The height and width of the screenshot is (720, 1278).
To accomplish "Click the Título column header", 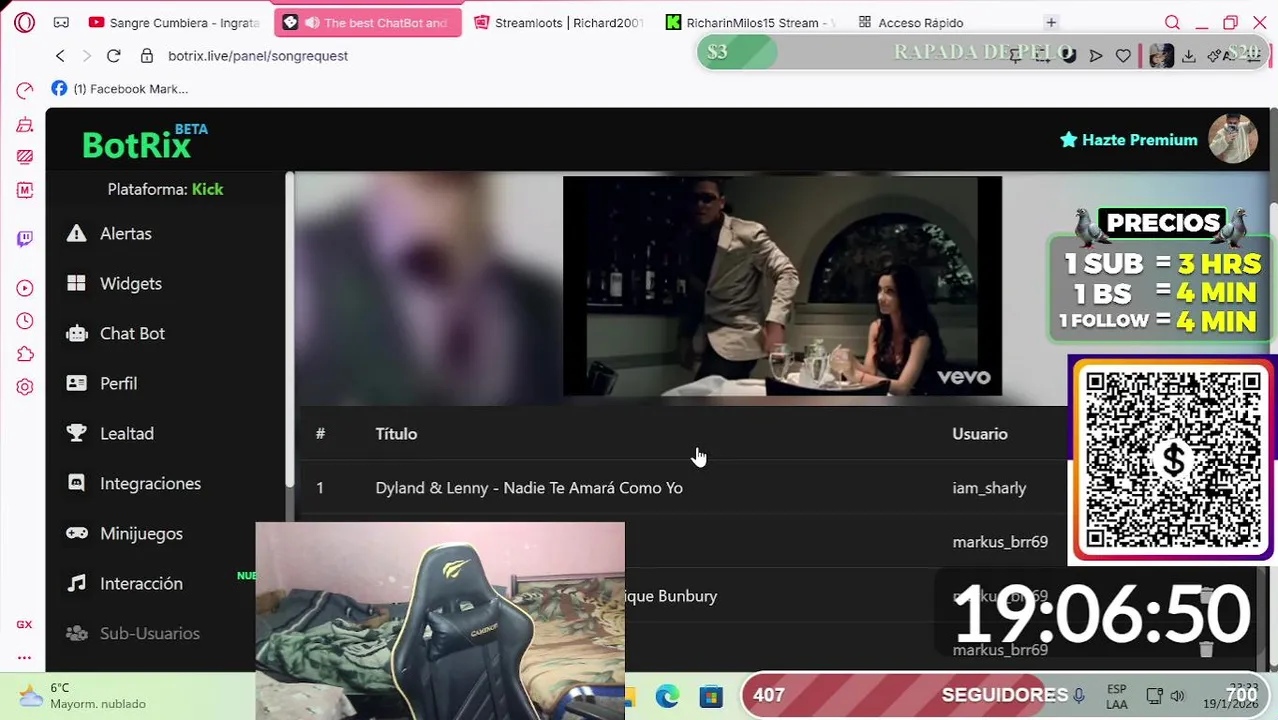I will (396, 434).
